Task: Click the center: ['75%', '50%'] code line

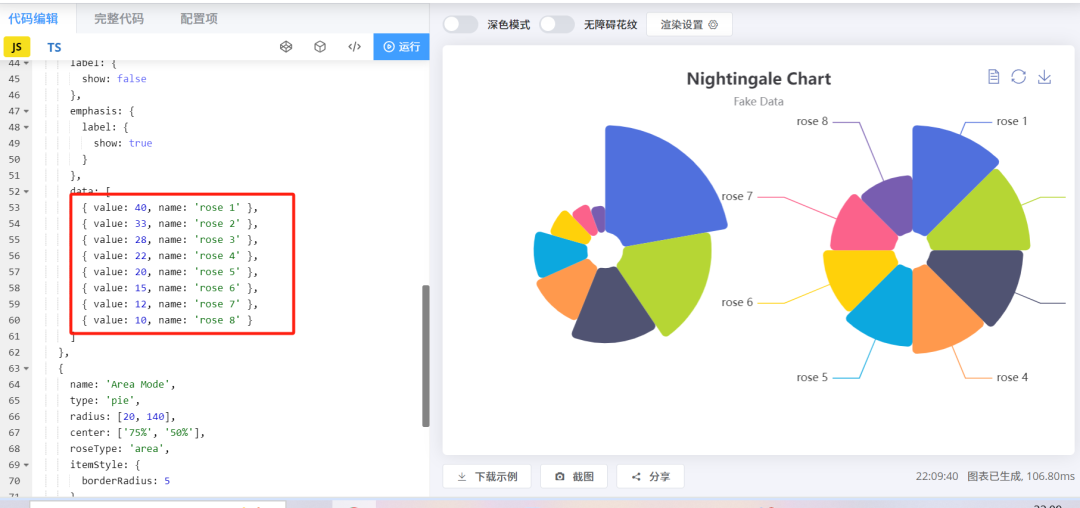Action: tap(138, 432)
